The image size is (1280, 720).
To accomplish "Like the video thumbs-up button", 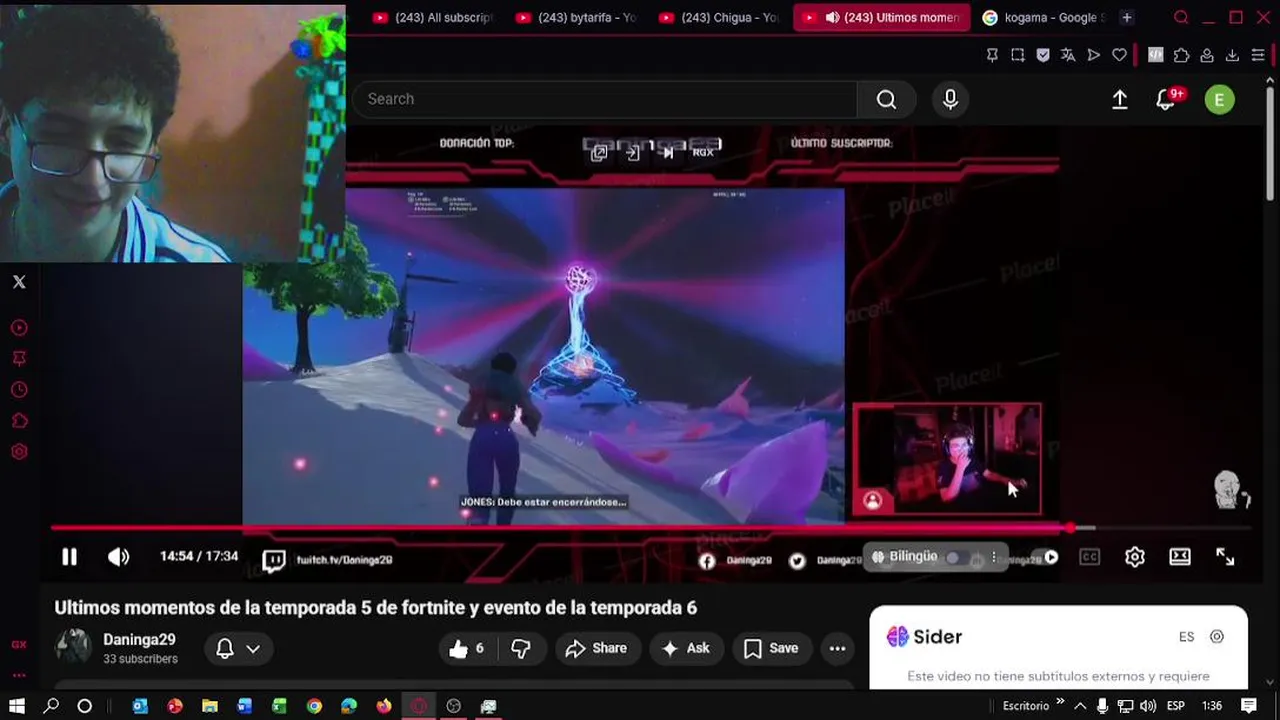I will pos(469,648).
